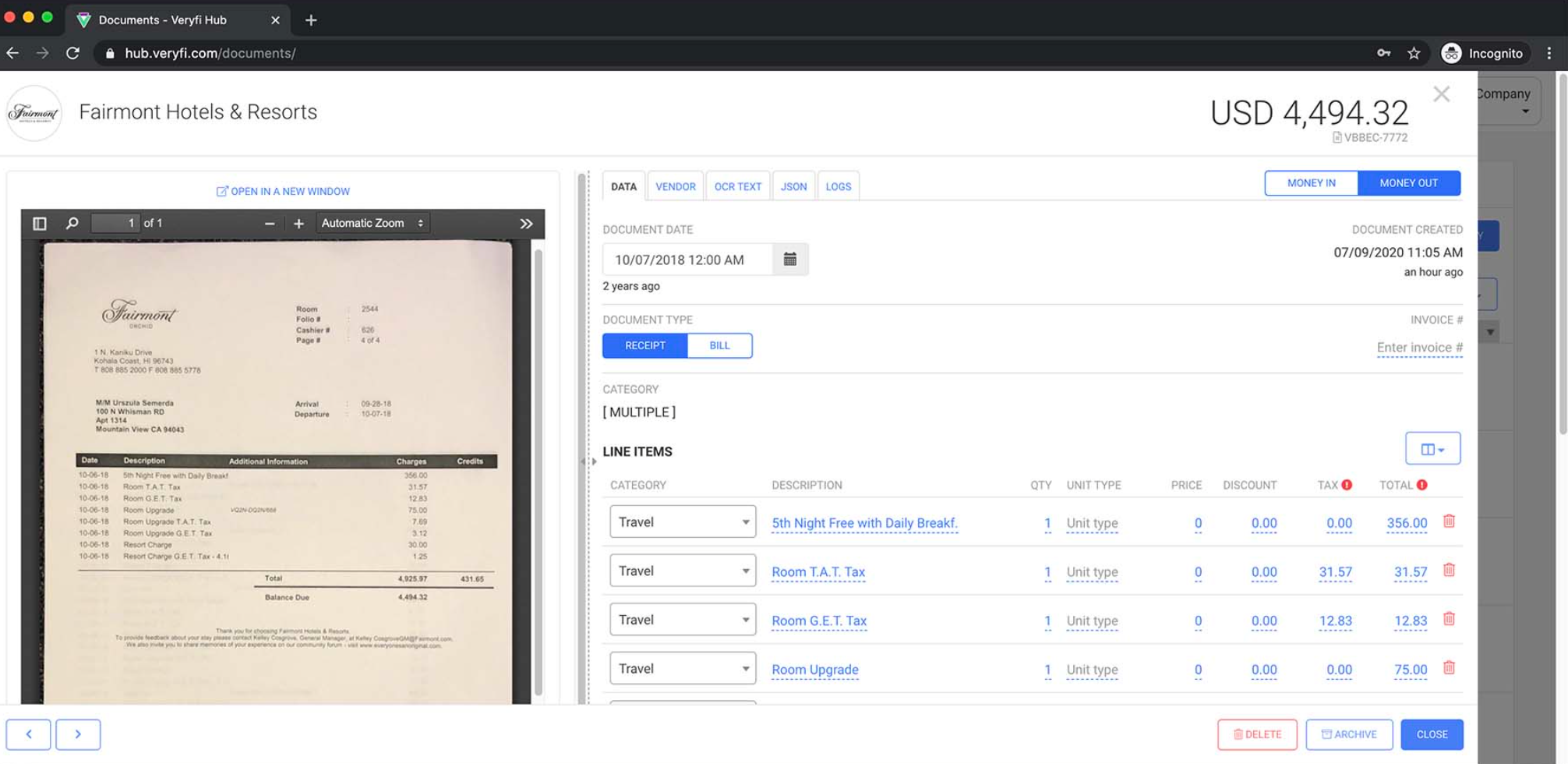
Task: Open category dropdown for Room T.A.T. Tax
Action: [x=683, y=571]
